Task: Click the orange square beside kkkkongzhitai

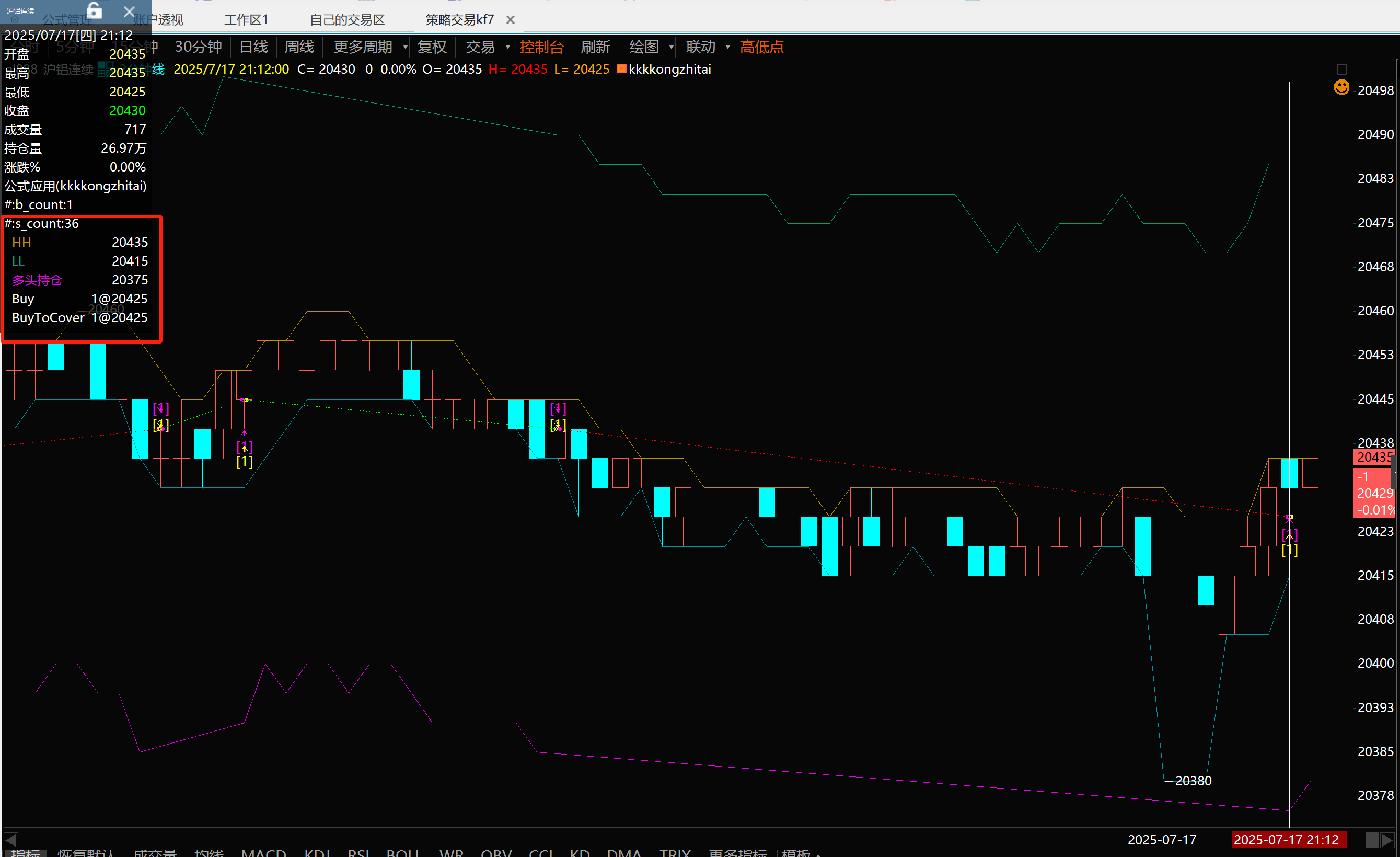Action: (621, 69)
